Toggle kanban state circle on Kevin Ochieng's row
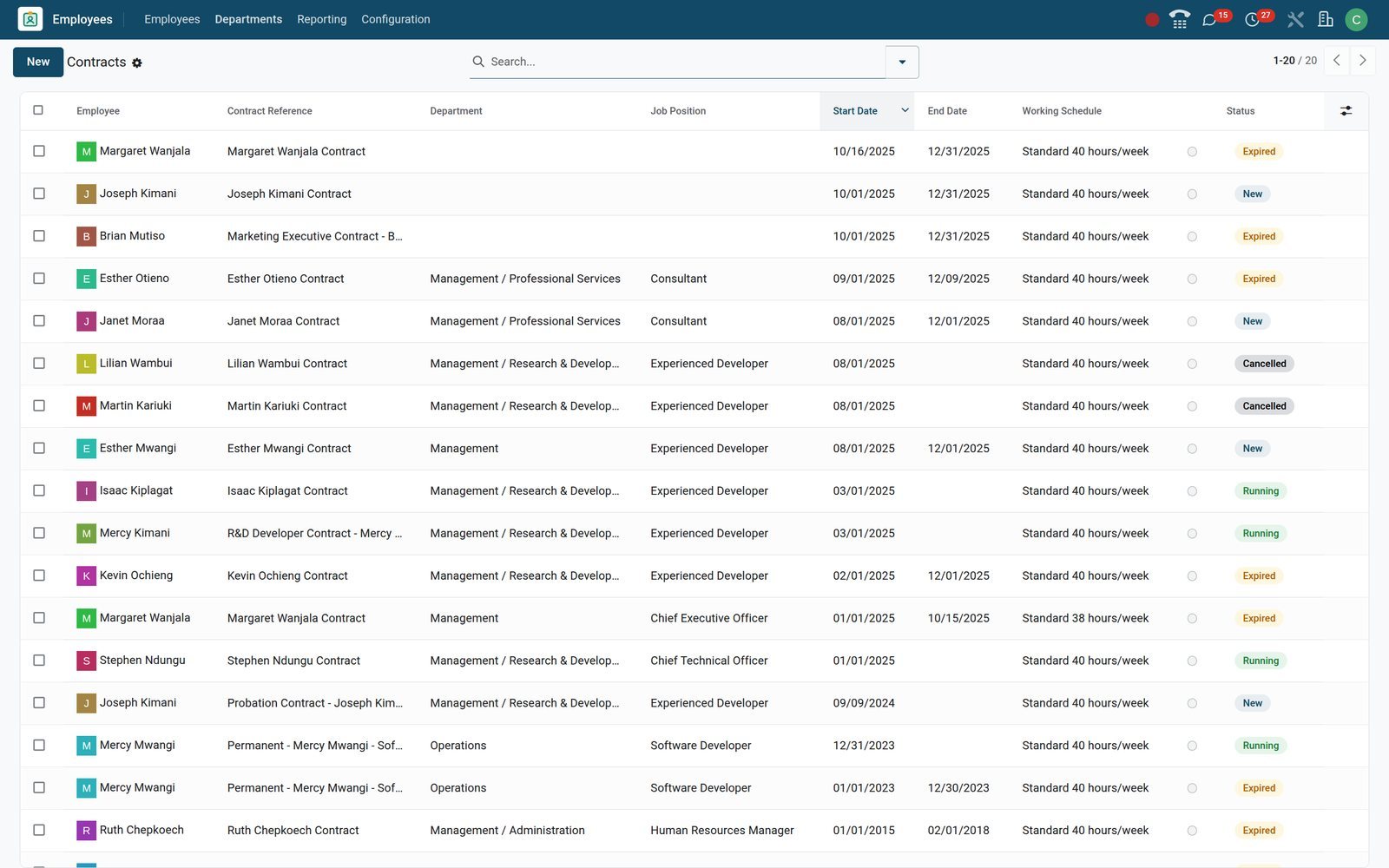The width and height of the screenshot is (1389, 868). (1192, 576)
